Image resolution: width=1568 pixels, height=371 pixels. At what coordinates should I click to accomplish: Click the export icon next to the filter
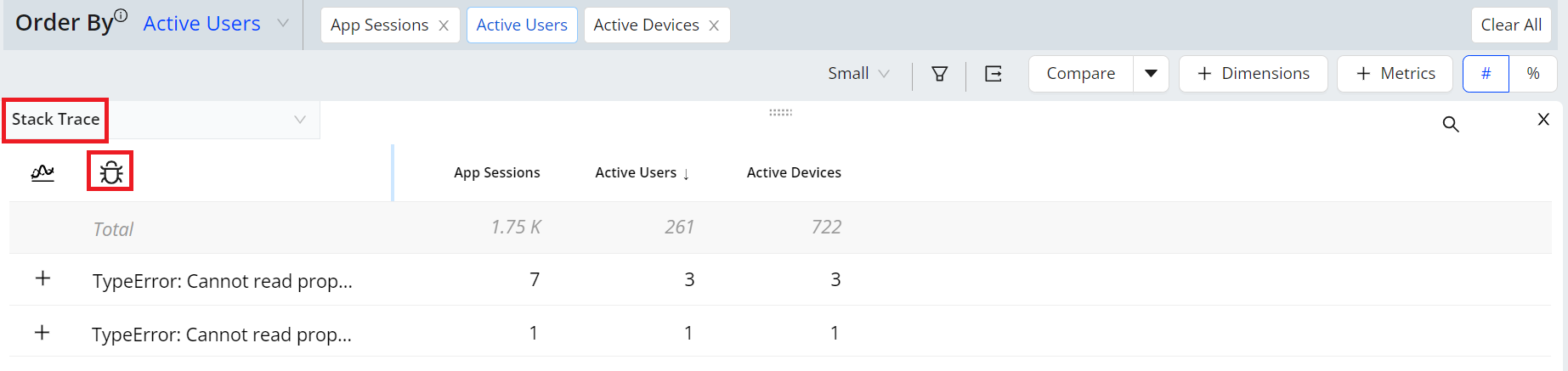point(993,74)
